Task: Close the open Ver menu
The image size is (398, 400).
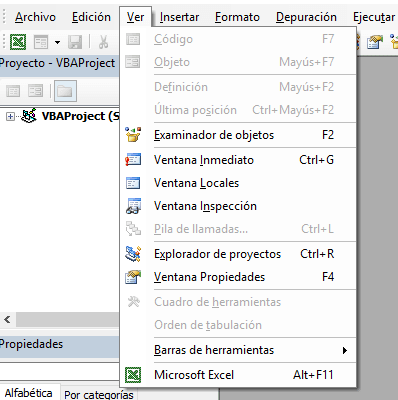Action: (135, 17)
